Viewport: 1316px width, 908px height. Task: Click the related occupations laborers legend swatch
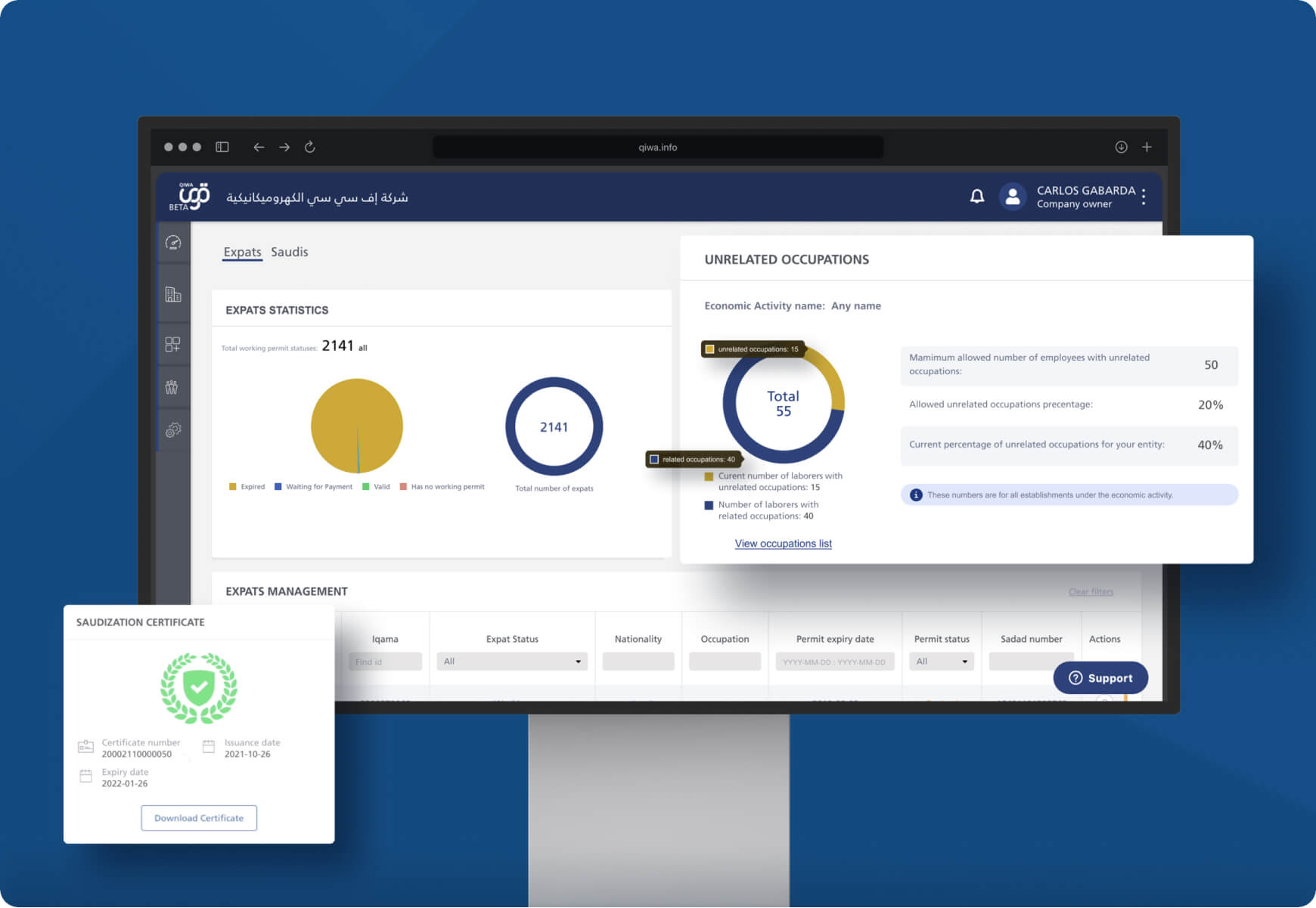point(709,505)
